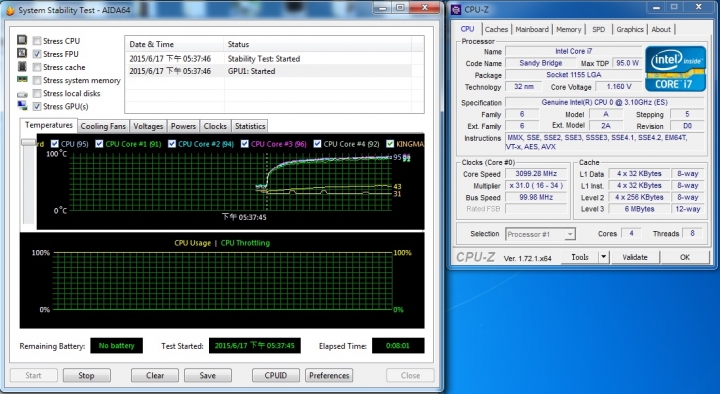Switch to the Voltages tab
Screen dimensions: 720x394
tap(148, 126)
